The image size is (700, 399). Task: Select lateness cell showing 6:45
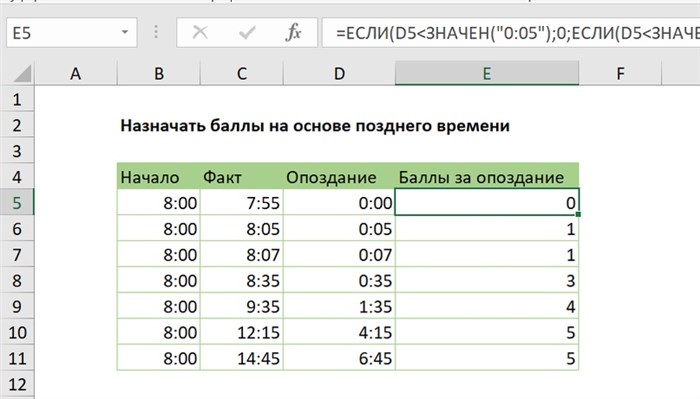pyautogui.click(x=339, y=358)
